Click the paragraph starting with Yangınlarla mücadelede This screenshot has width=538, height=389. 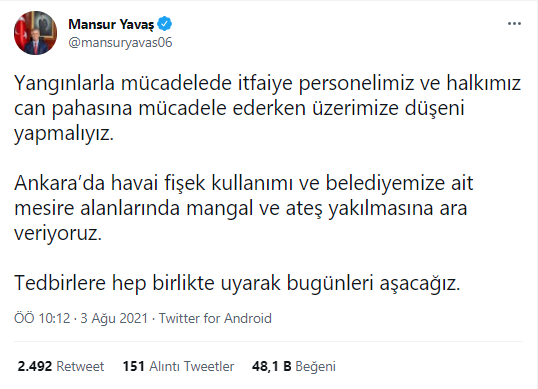click(x=268, y=109)
